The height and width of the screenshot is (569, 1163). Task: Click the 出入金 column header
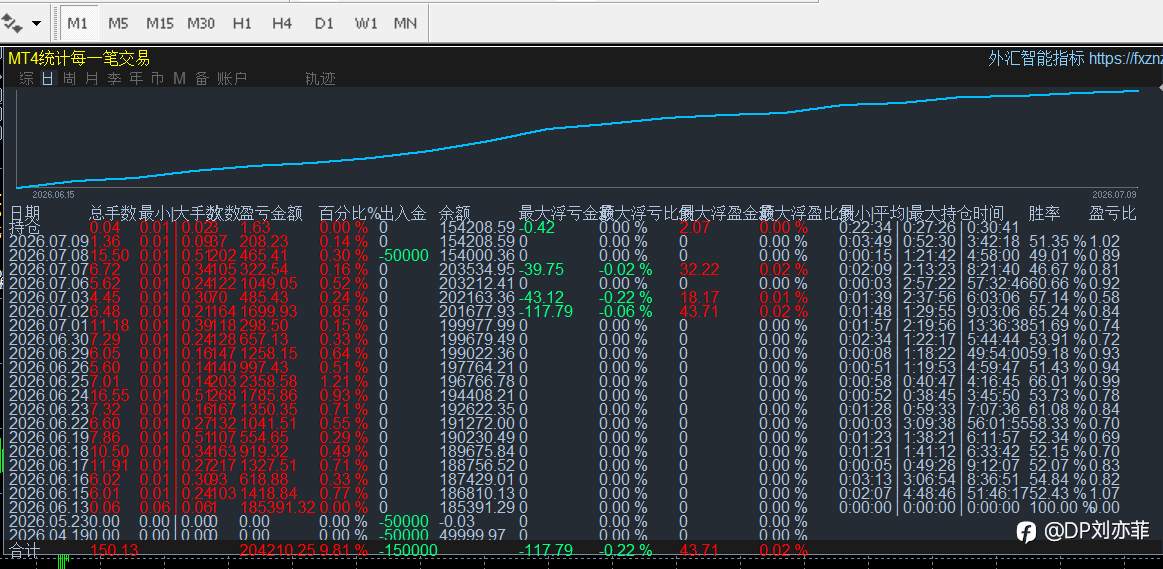tap(403, 214)
